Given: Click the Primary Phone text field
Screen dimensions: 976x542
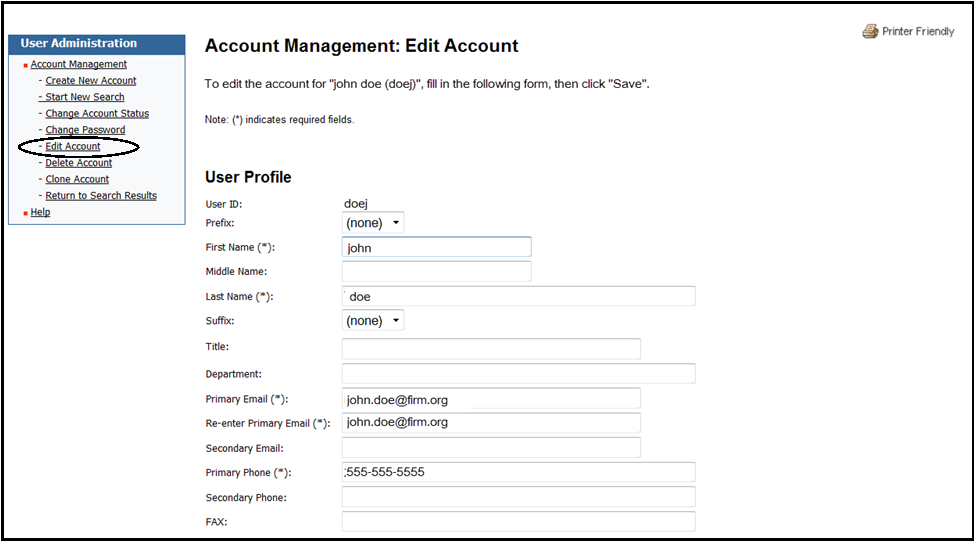Looking at the screenshot, I should click(518, 472).
